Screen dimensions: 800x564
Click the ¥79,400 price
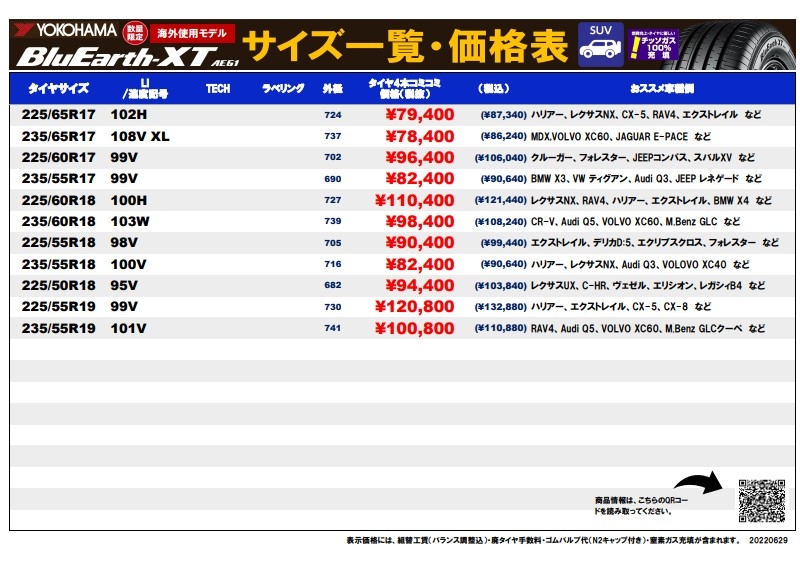419,115
